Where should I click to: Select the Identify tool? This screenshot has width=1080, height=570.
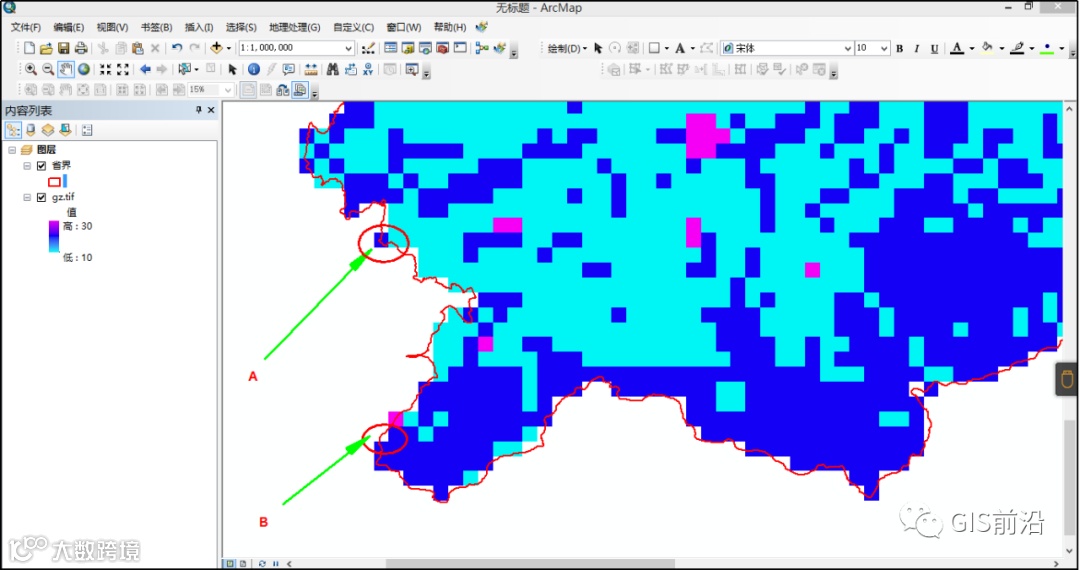click(x=253, y=70)
